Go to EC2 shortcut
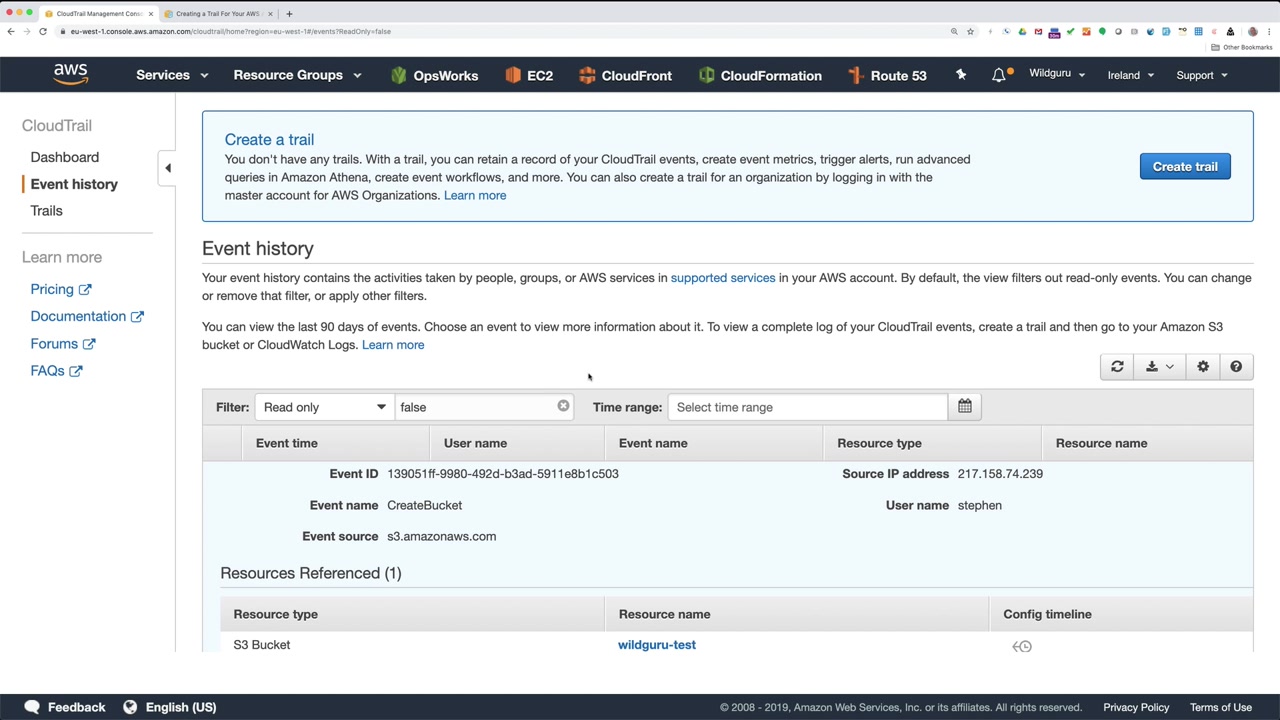1280x720 pixels. (529, 75)
